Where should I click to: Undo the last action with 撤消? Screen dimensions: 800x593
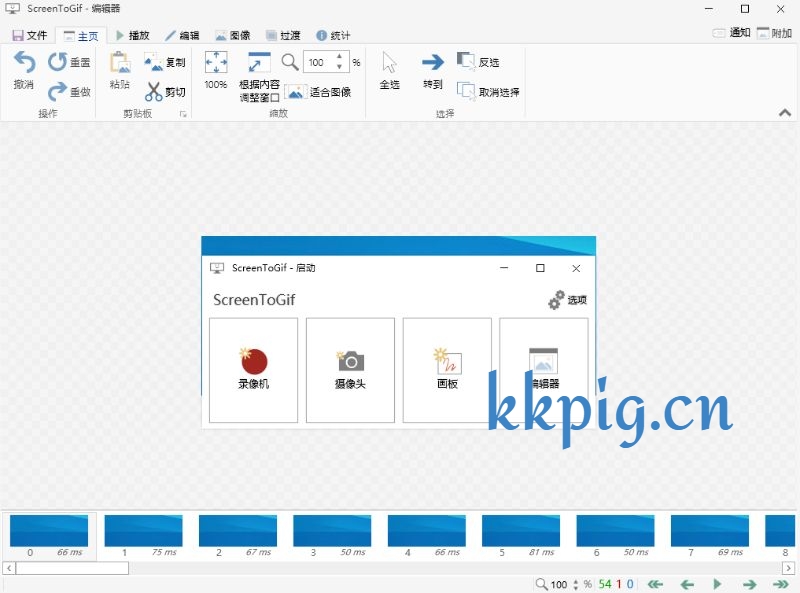[24, 70]
